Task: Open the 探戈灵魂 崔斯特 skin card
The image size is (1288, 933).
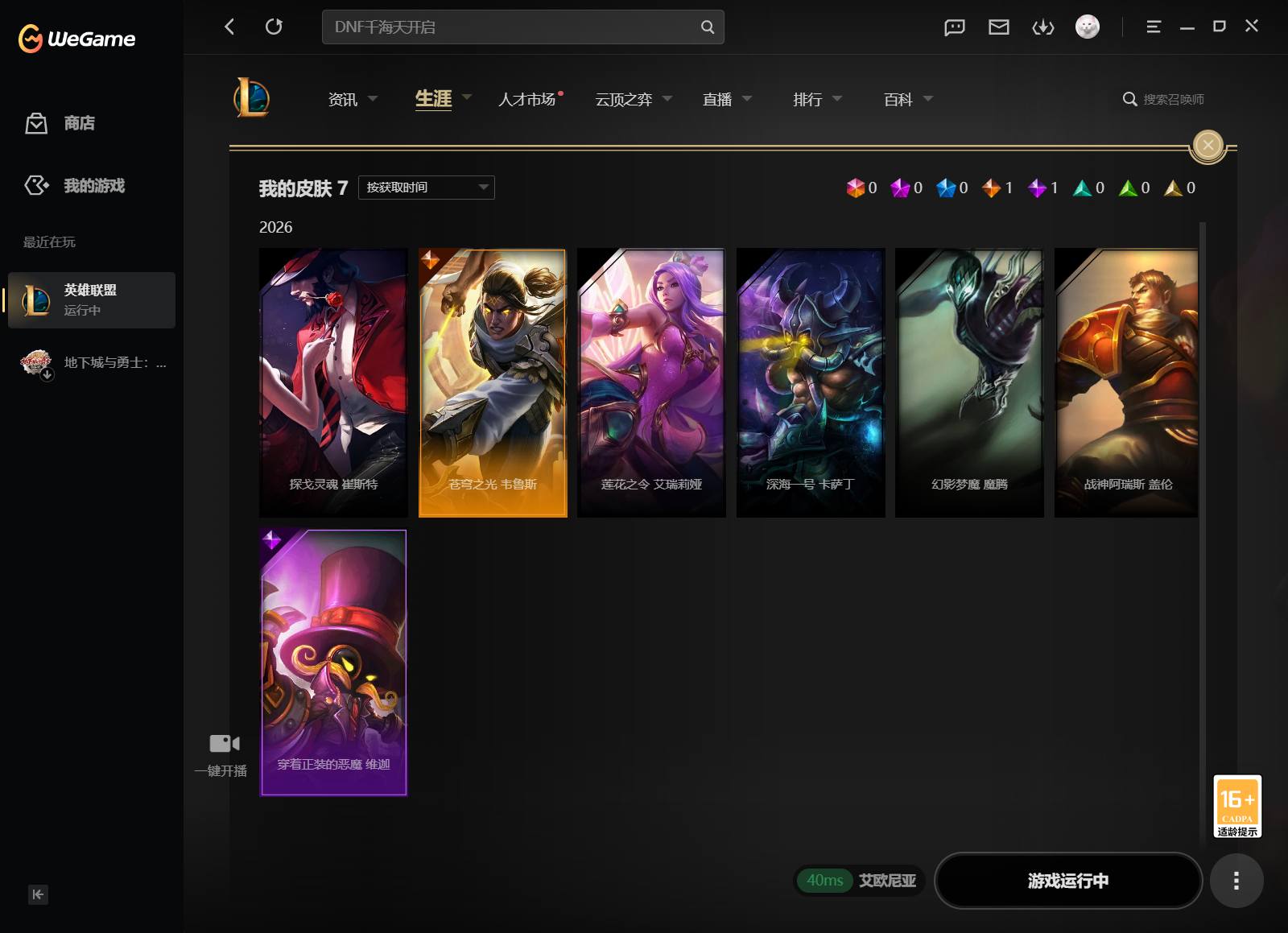Action: pos(333,382)
